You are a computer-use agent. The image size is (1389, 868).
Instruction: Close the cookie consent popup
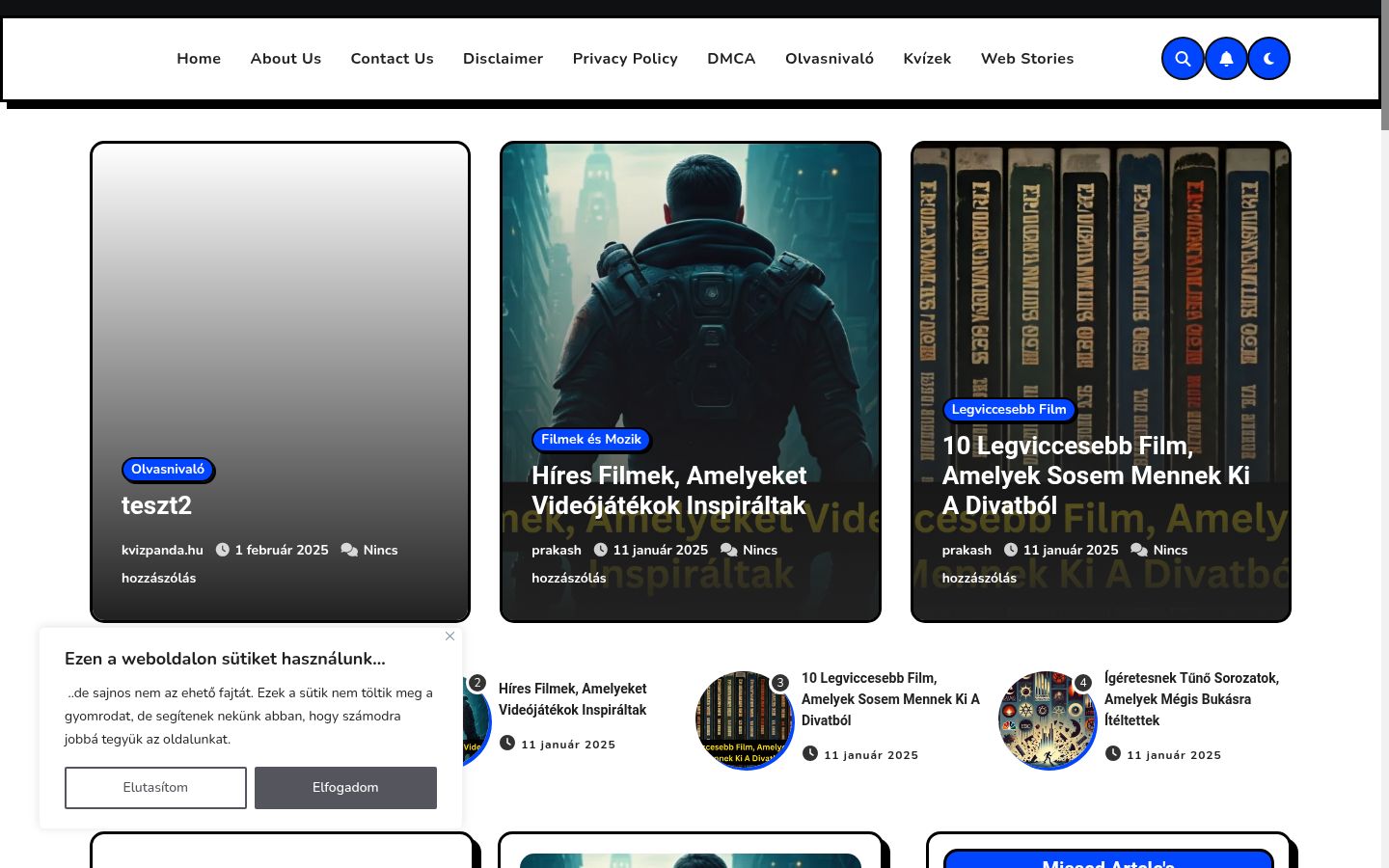449,636
